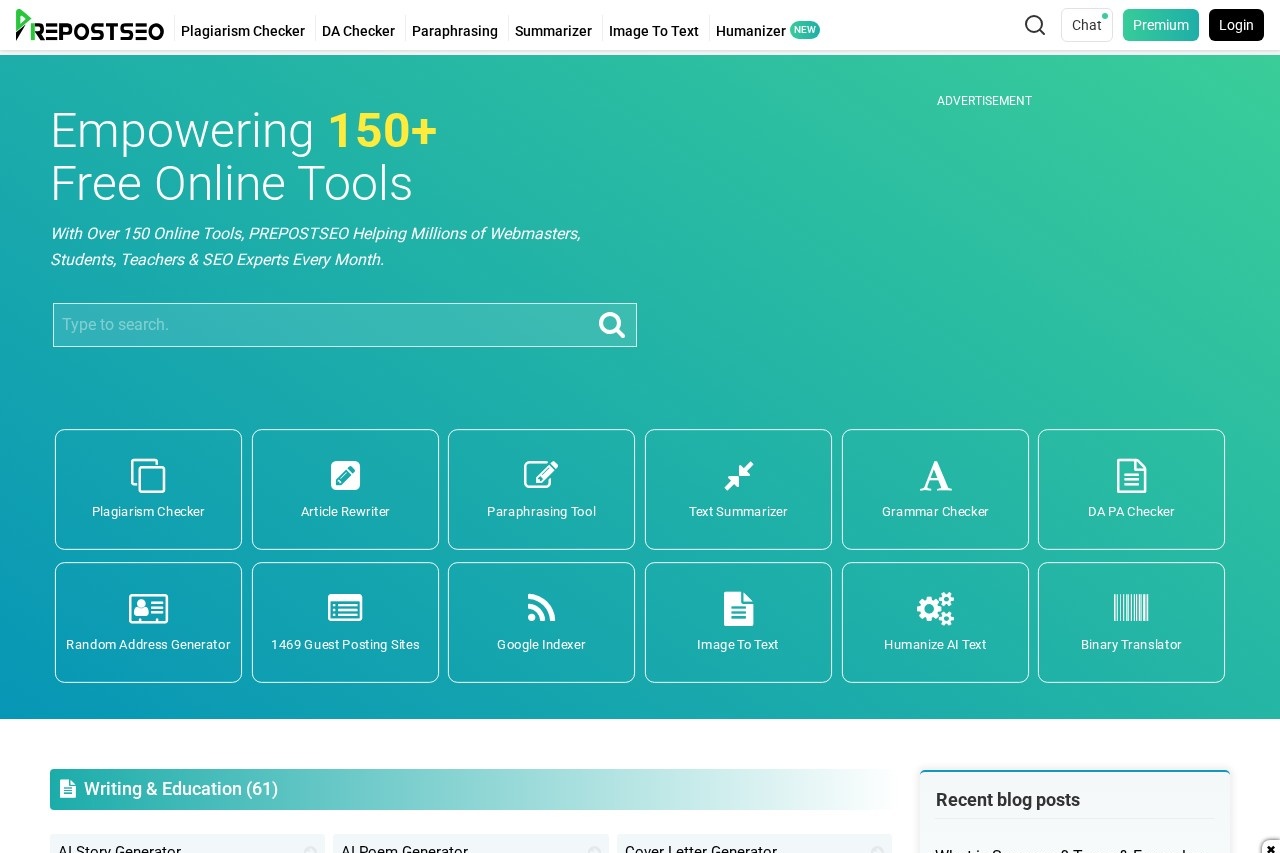Viewport: 1280px width, 853px height.
Task: Click the Login button
Action: pyautogui.click(x=1236, y=25)
